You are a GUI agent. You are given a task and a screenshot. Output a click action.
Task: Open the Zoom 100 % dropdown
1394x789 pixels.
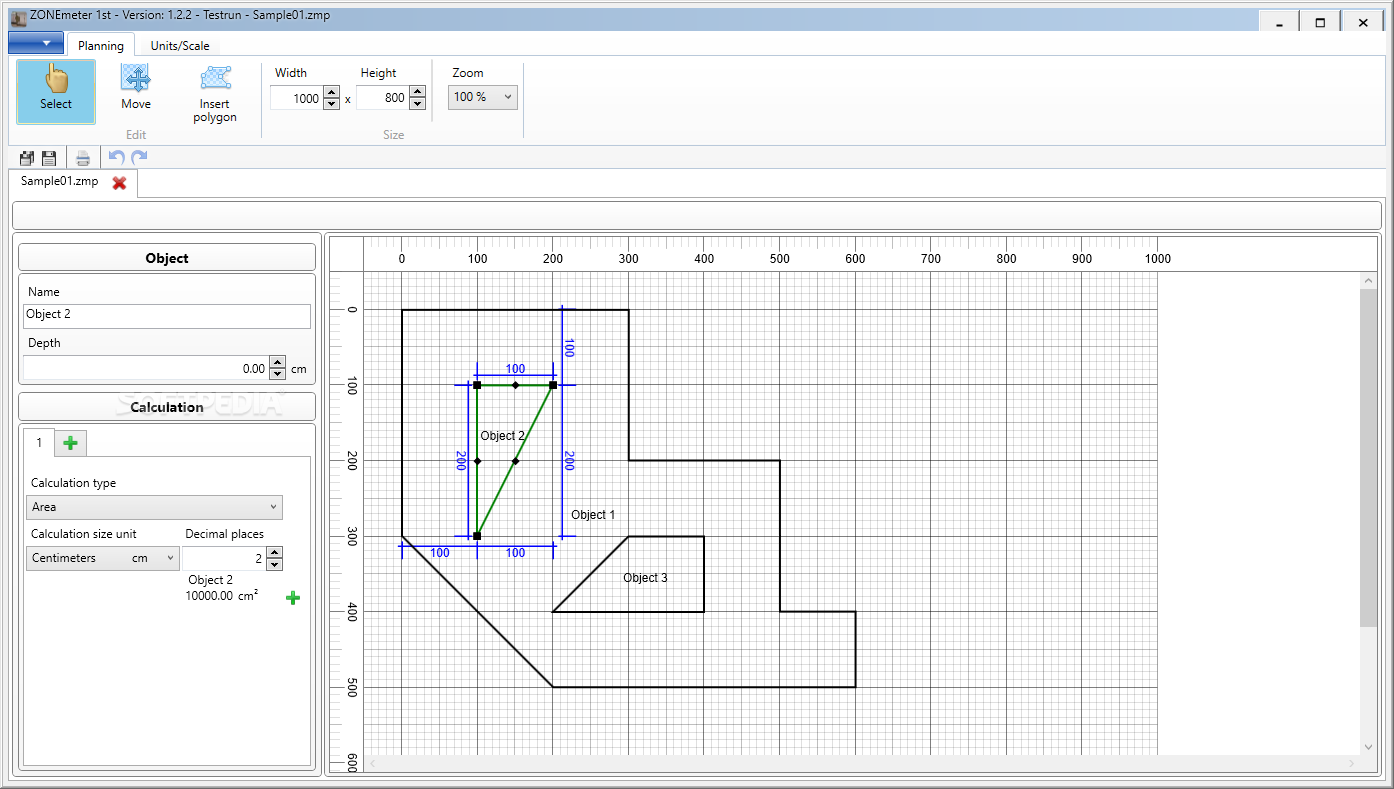coord(483,97)
